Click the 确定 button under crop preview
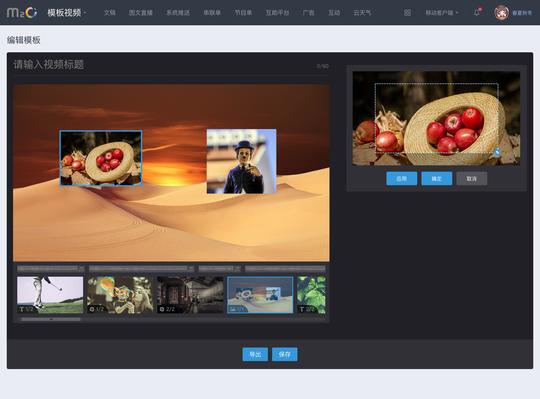The width and height of the screenshot is (540, 399). 437,179
